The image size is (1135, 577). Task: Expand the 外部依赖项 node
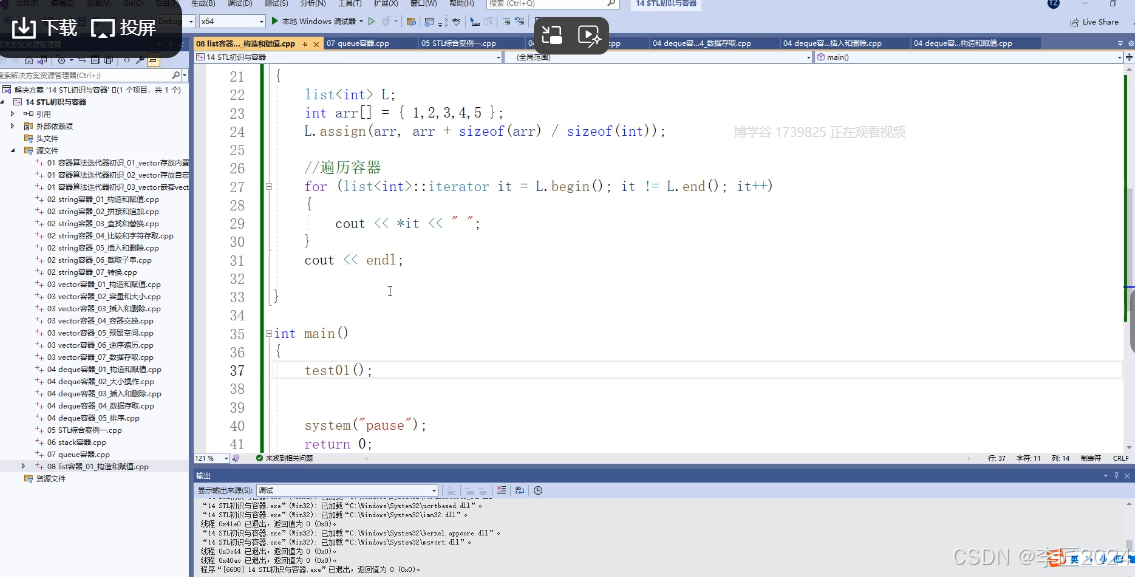coord(12,126)
